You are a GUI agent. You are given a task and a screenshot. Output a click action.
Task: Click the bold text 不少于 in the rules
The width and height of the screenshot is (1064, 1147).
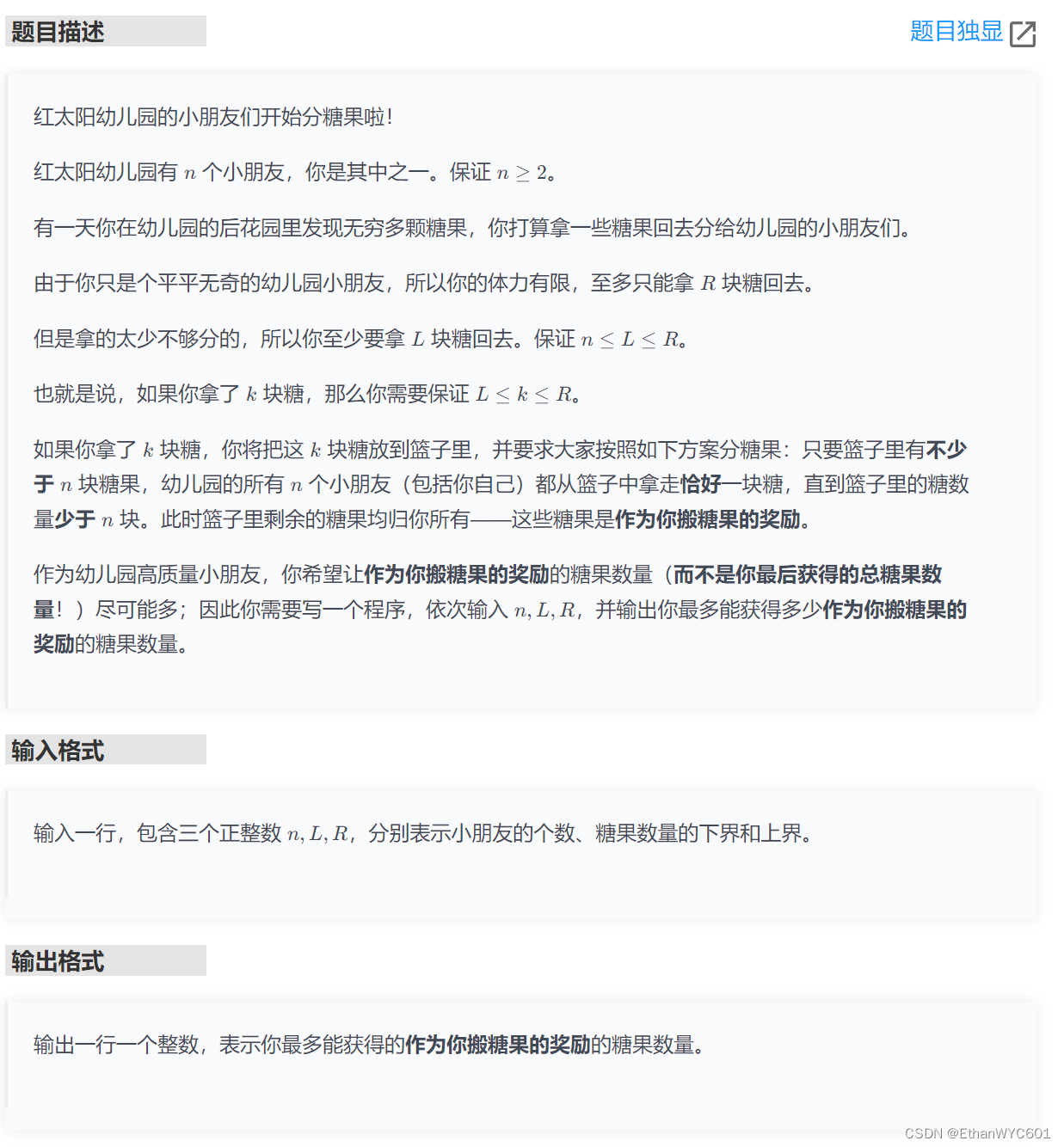pos(501,467)
